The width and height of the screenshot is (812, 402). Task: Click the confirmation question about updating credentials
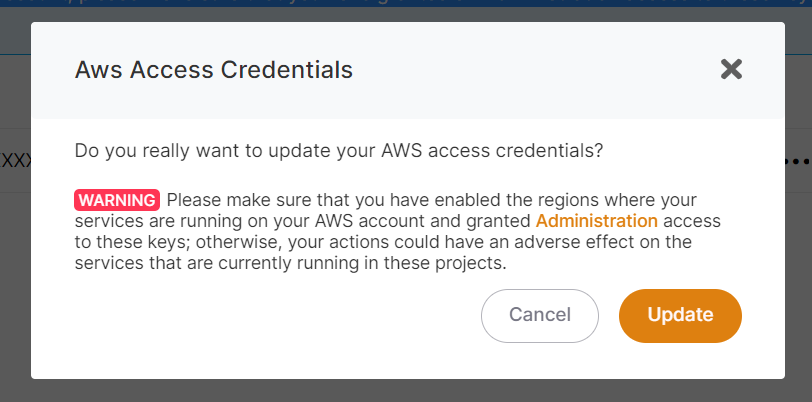[x=339, y=152]
